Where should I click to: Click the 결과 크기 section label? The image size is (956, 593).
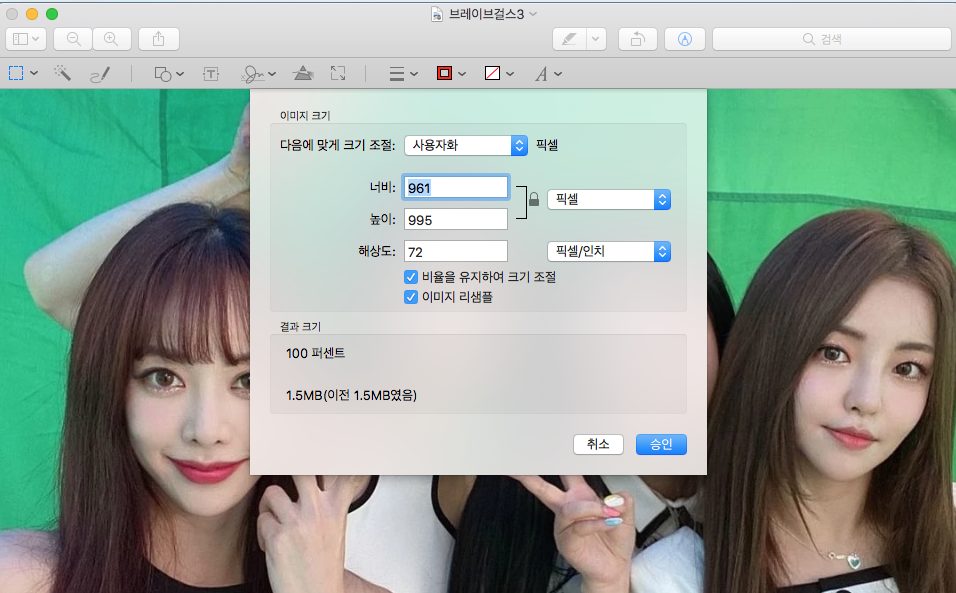click(300, 327)
